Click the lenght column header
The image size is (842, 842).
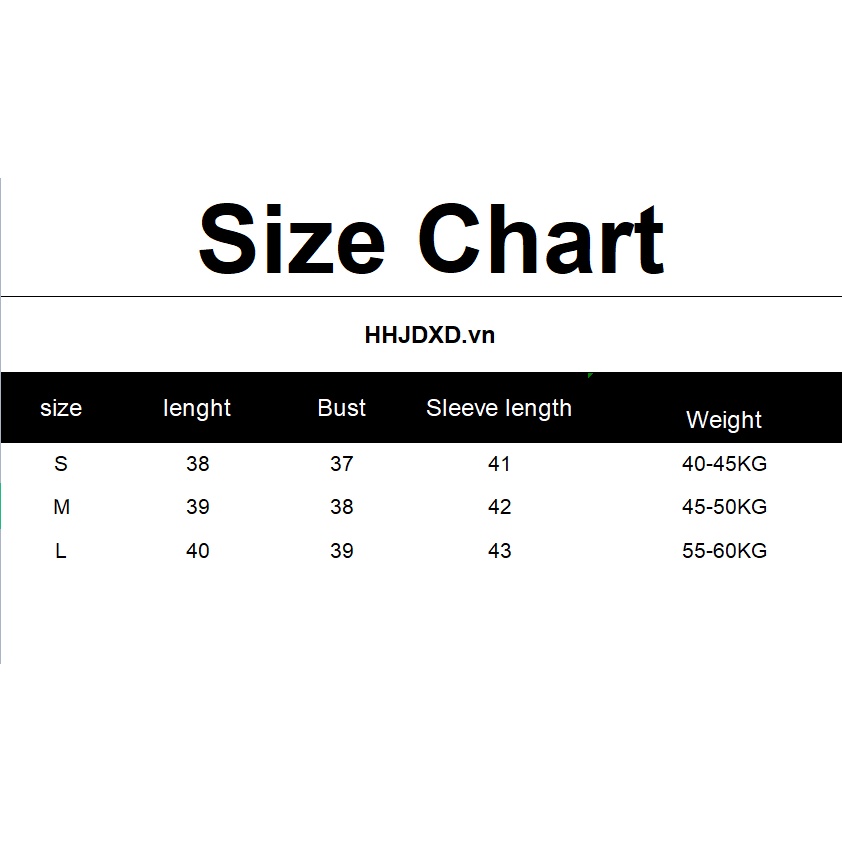(x=197, y=408)
